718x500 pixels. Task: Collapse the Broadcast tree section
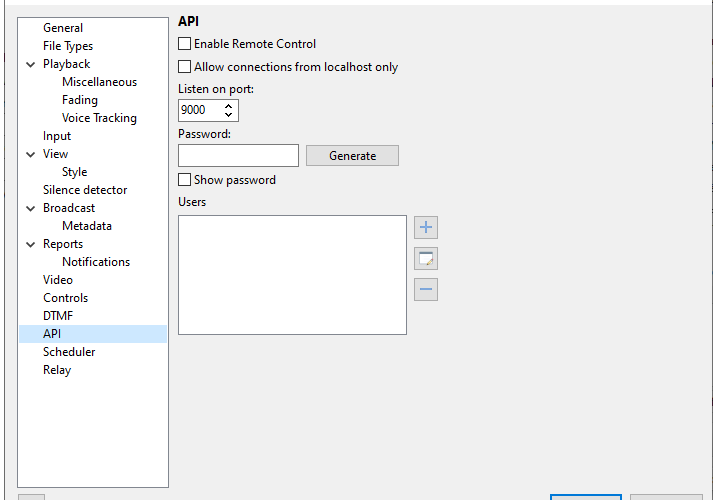31,208
